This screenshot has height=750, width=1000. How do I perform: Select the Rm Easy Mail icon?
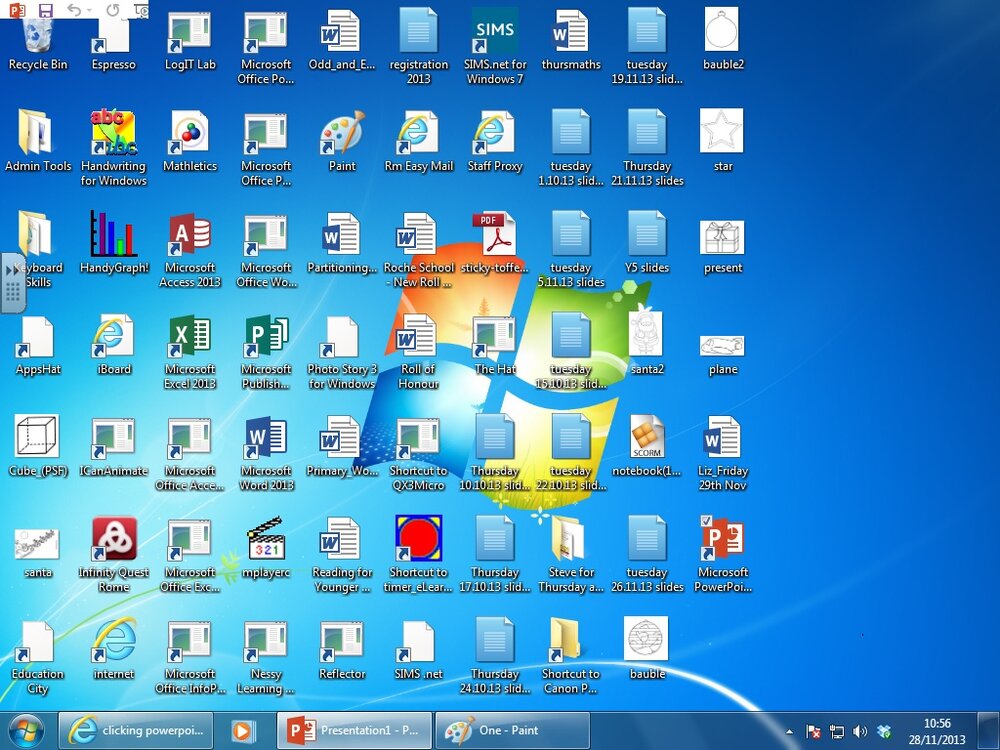418,133
